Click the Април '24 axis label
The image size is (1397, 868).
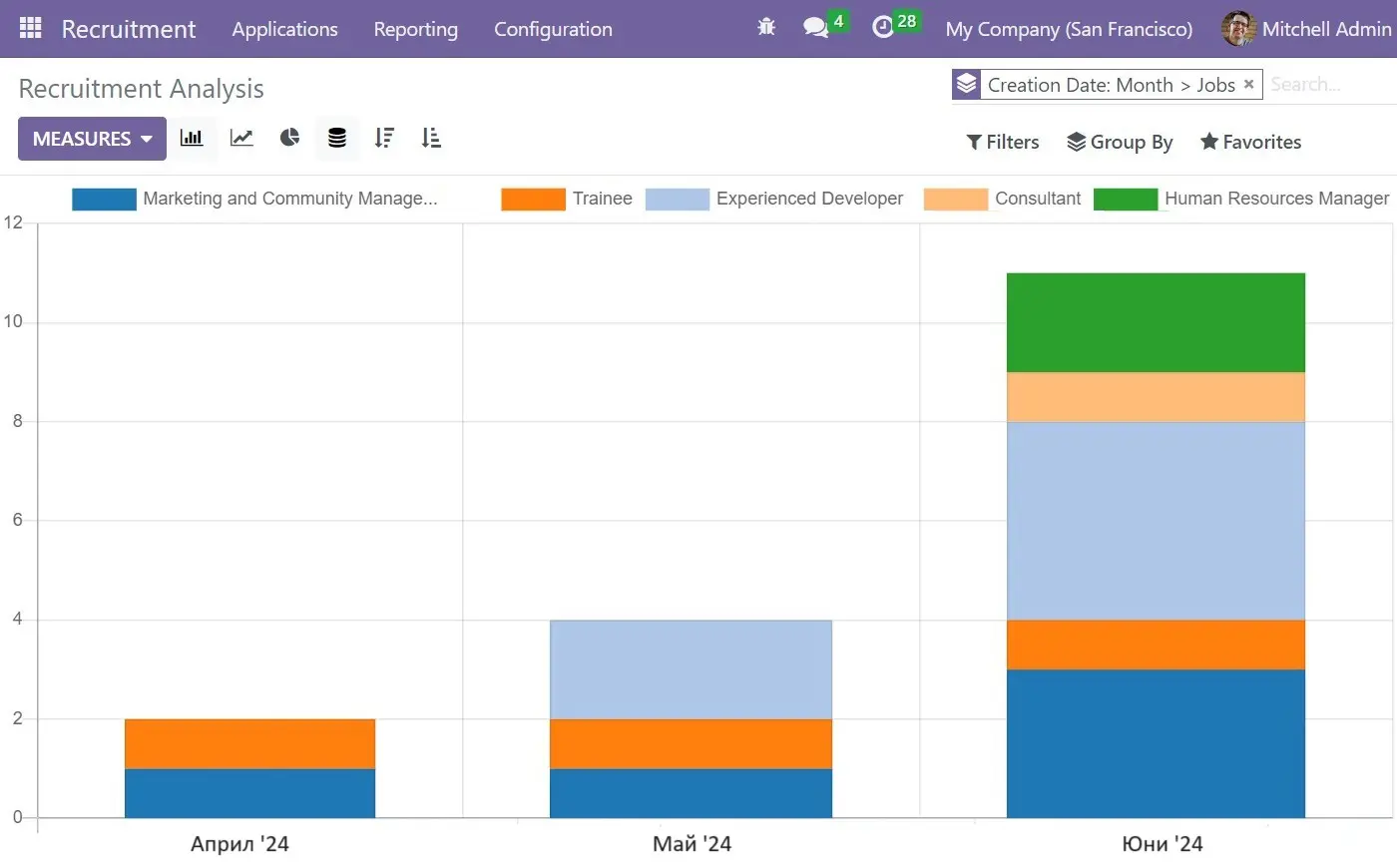click(x=239, y=844)
